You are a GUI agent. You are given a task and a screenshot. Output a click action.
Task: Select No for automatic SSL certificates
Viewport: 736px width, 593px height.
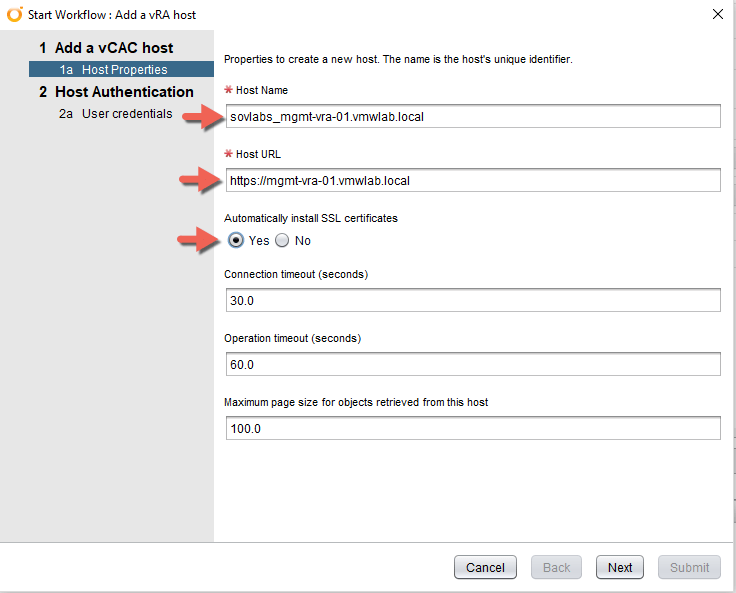pos(282,240)
